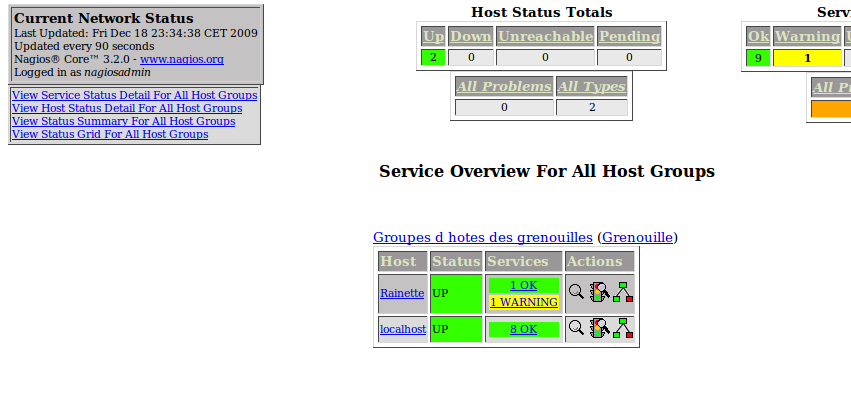Visit the www.nagios.org link
Screen dimensions: 851x410
pos(181,60)
